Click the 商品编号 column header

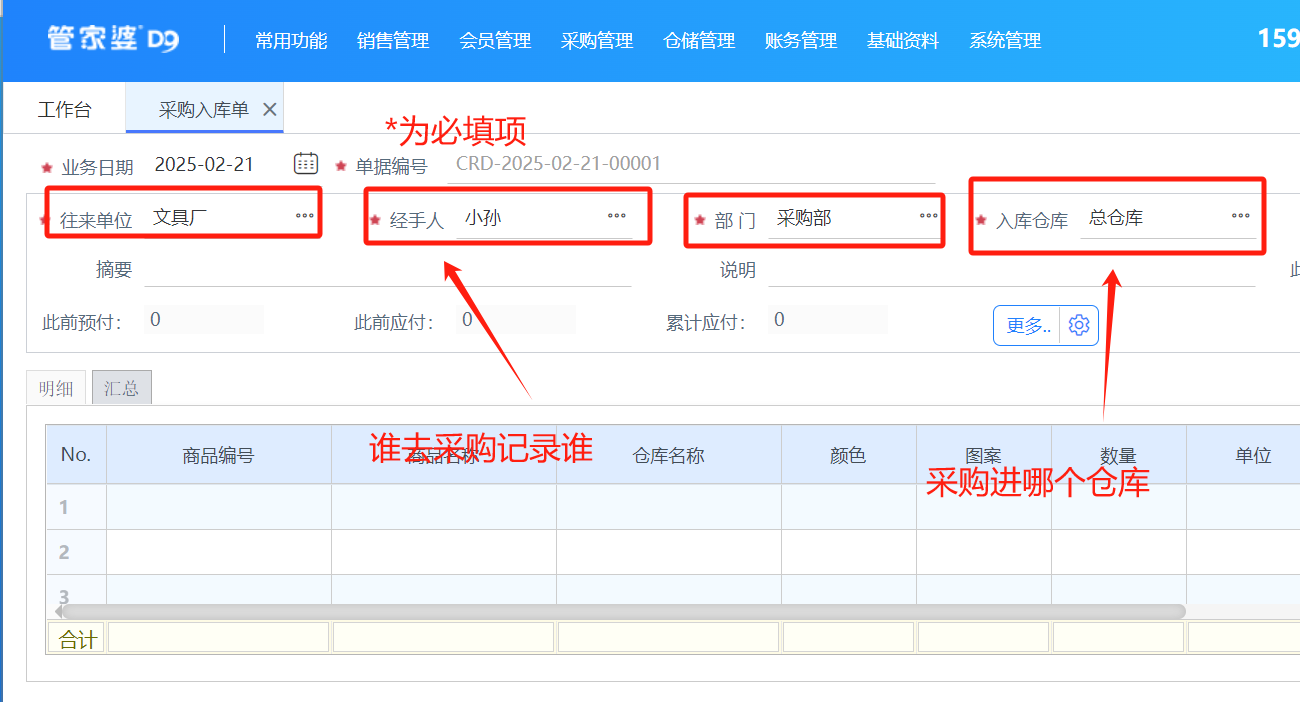(x=218, y=455)
